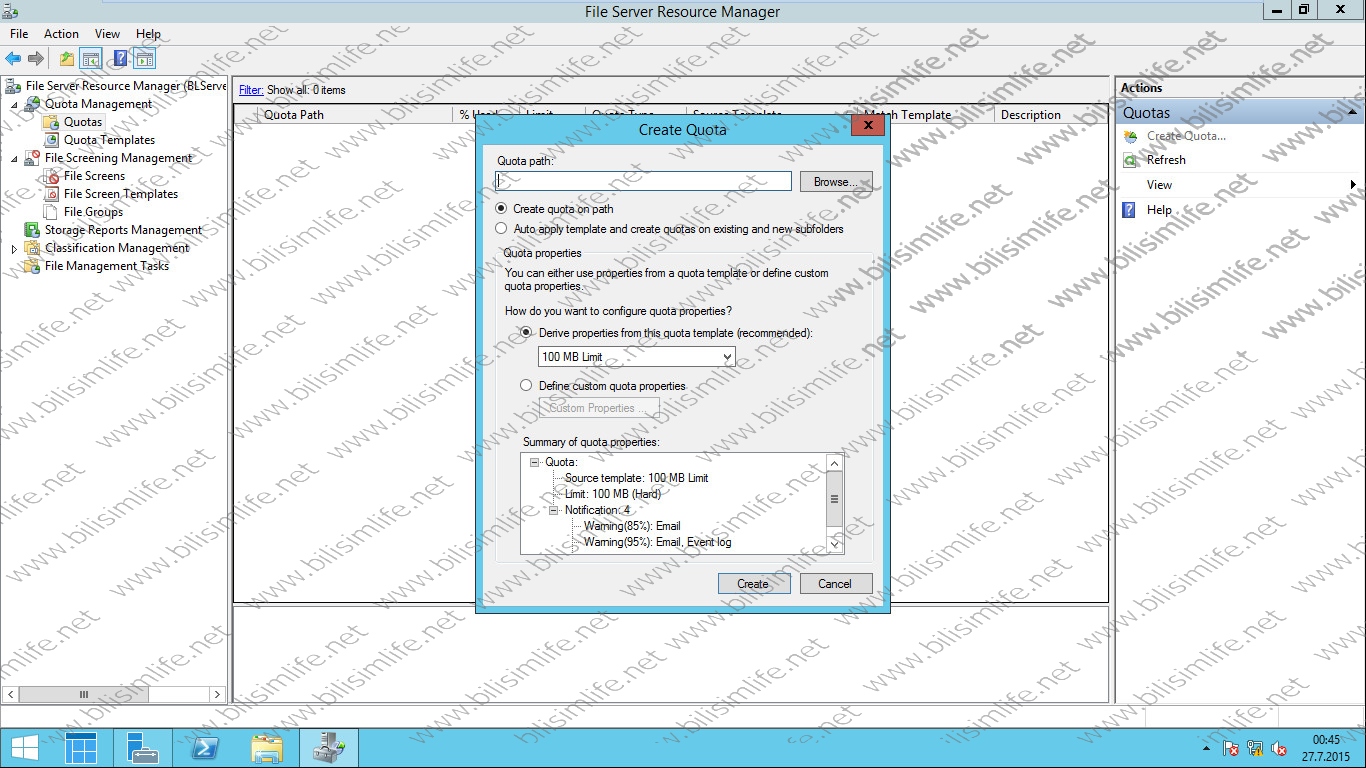Click the Filter link above quota list

pos(251,90)
